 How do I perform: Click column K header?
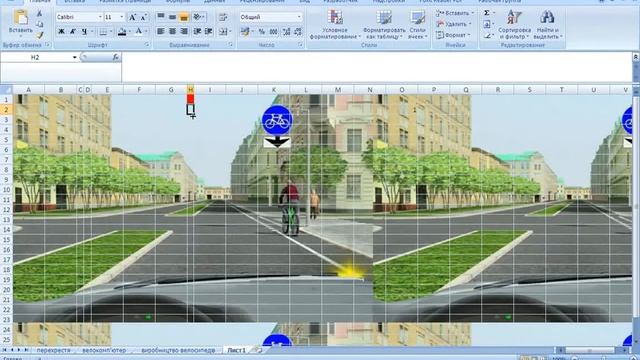(x=273, y=90)
